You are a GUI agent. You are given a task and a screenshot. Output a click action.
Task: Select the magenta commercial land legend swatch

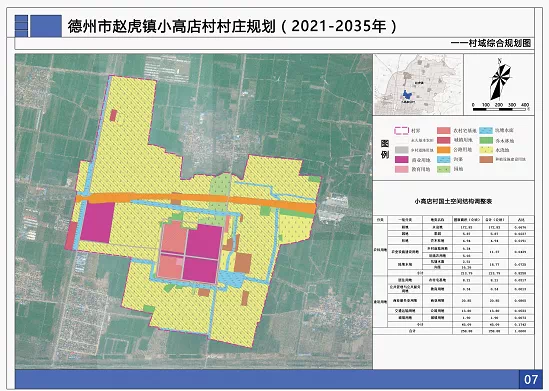click(402, 160)
